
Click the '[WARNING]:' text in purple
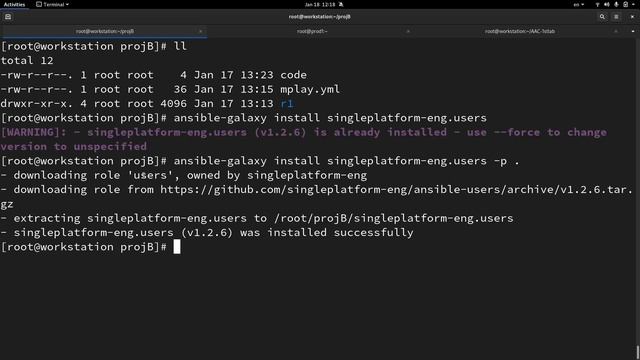[33, 132]
